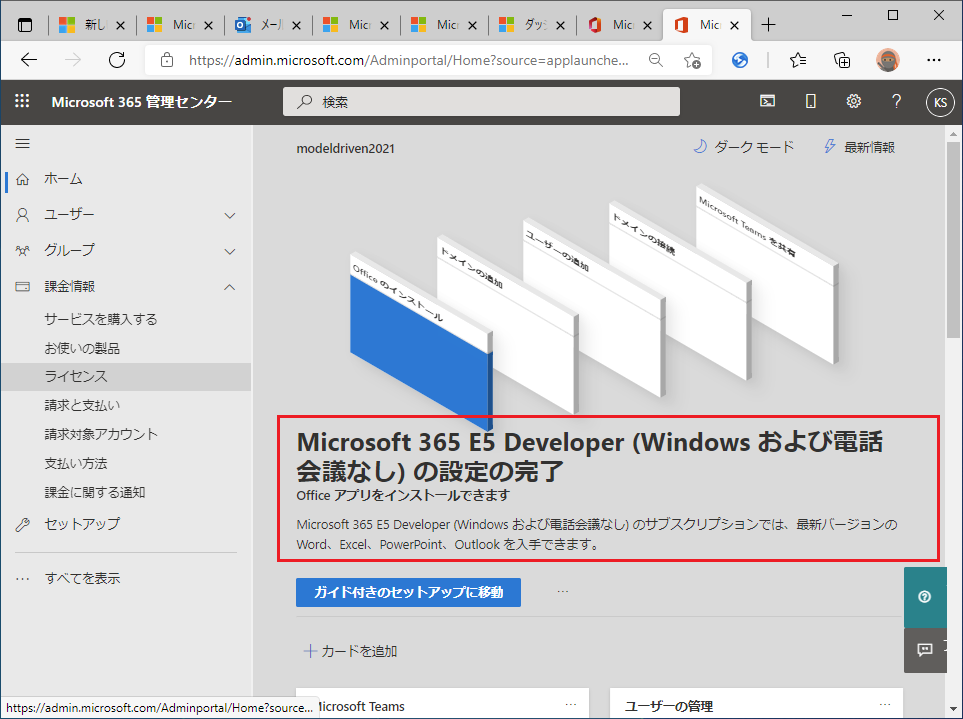Toggle ダークモード
The image size is (963, 719).
(x=744, y=147)
